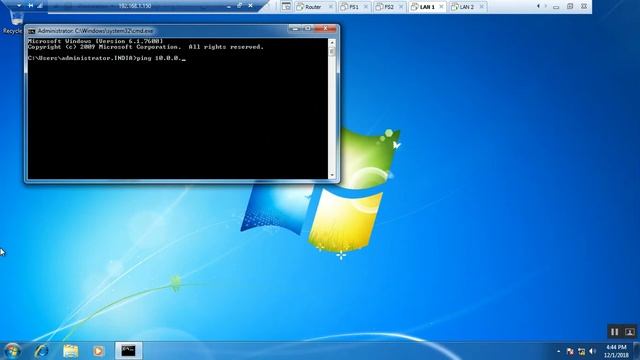Launch Internet Explorer from the taskbar
This screenshot has height=360, width=640.
(x=42, y=351)
